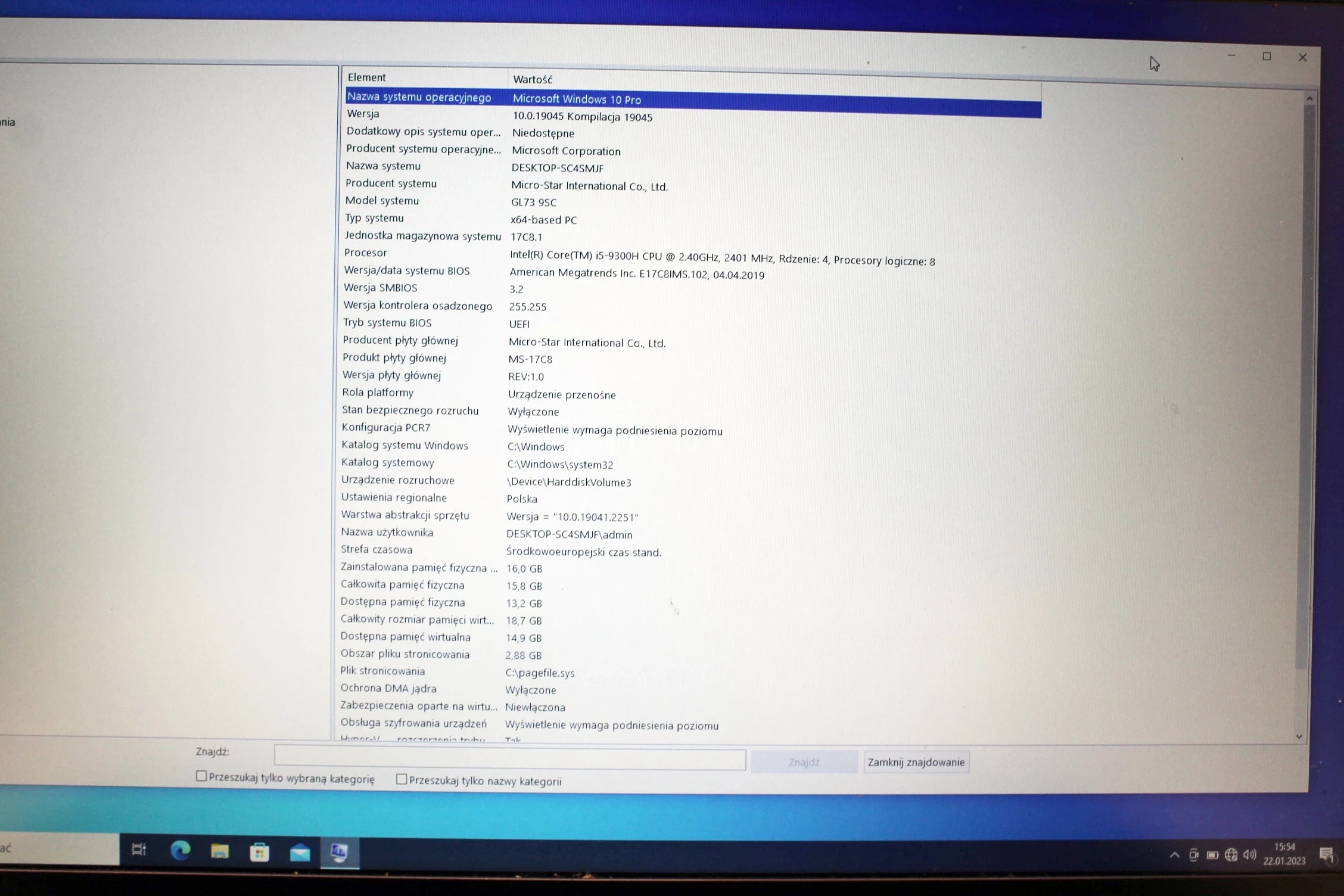Check 'Przeszukaj tylko nazwy kategorii' box
Image resolution: width=1344 pixels, height=896 pixels.
402,779
